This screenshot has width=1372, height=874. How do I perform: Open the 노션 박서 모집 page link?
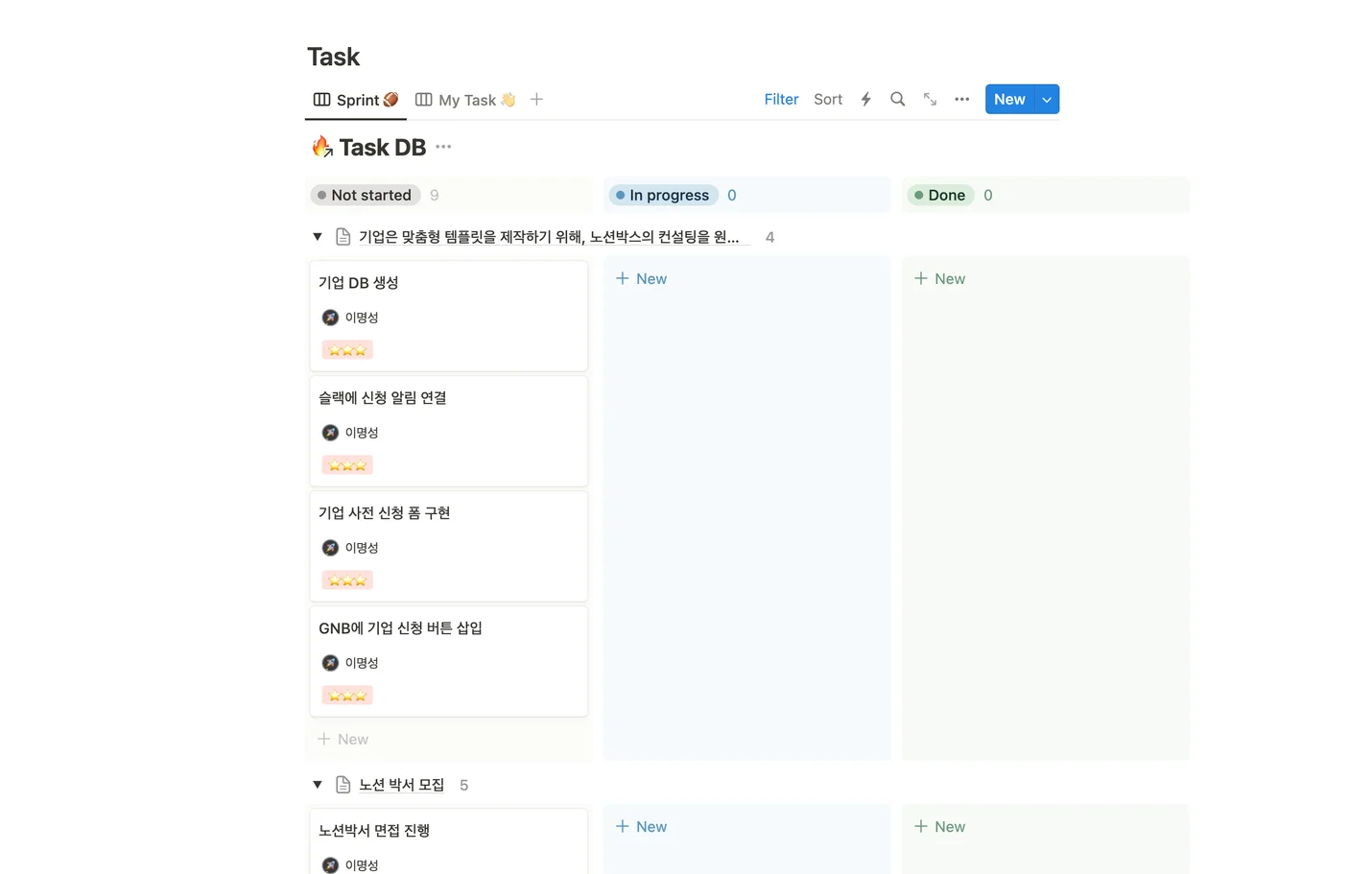(x=402, y=785)
